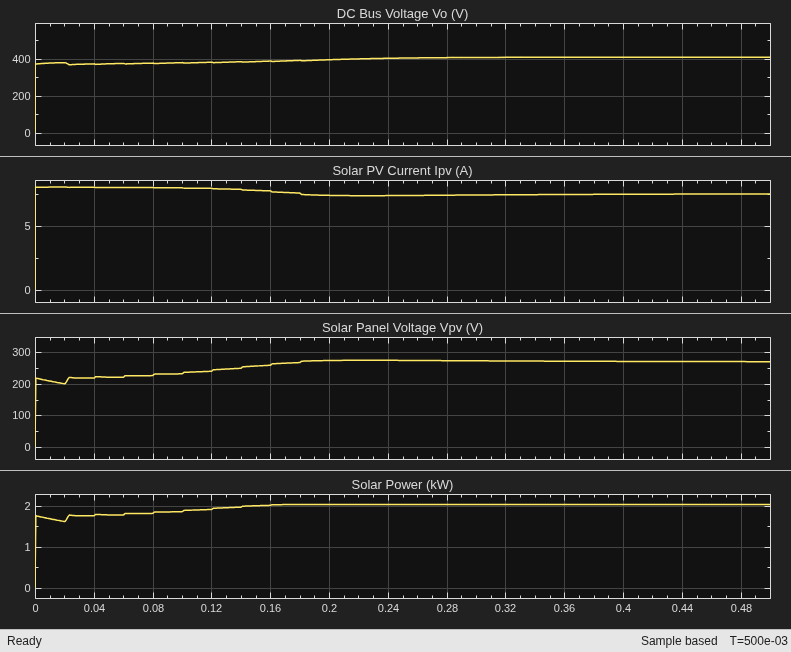The image size is (791, 652).
Task: Click the 0.4 tick on the time axis
Action: (x=623, y=608)
